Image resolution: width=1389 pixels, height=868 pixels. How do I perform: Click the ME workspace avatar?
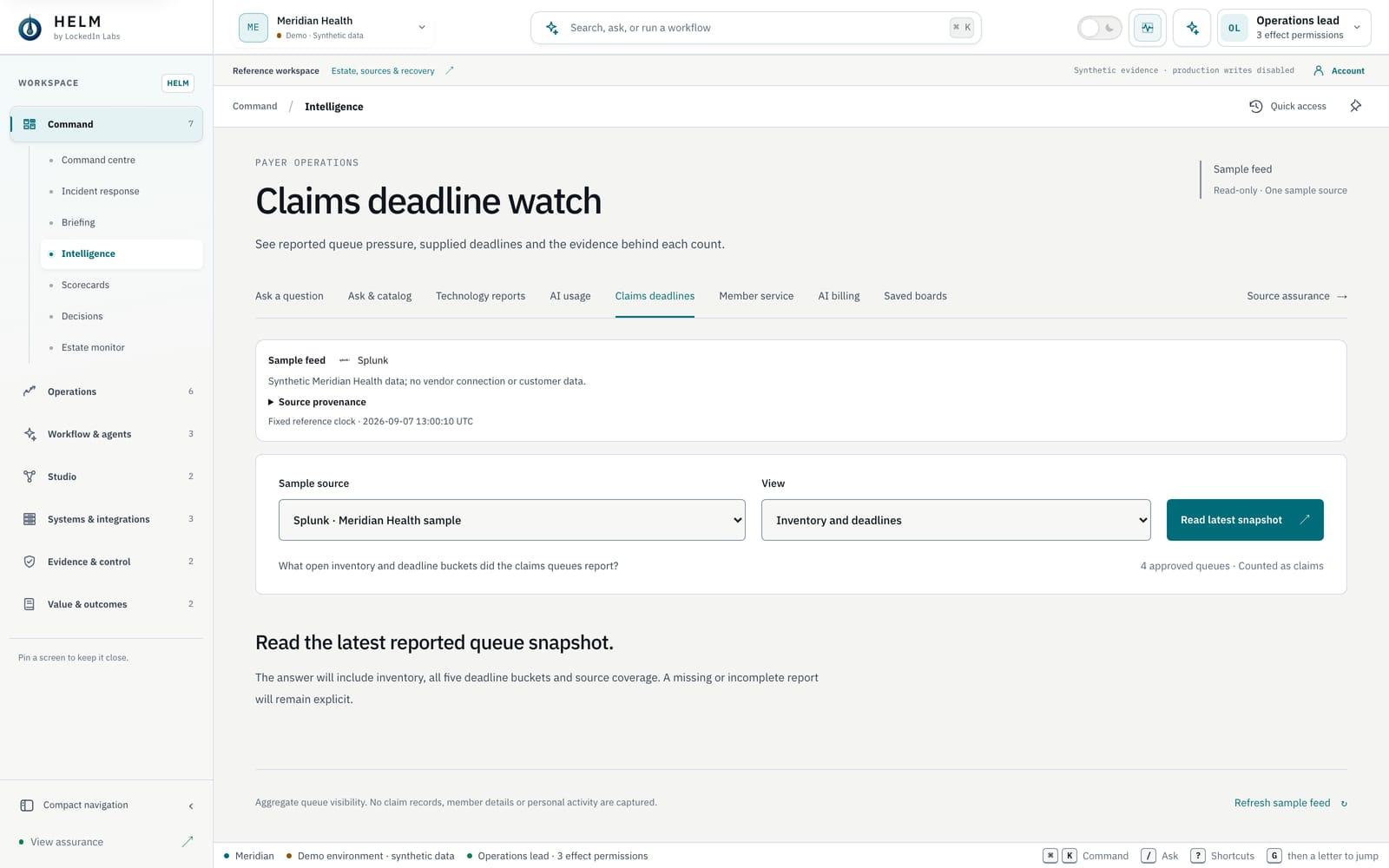253,28
